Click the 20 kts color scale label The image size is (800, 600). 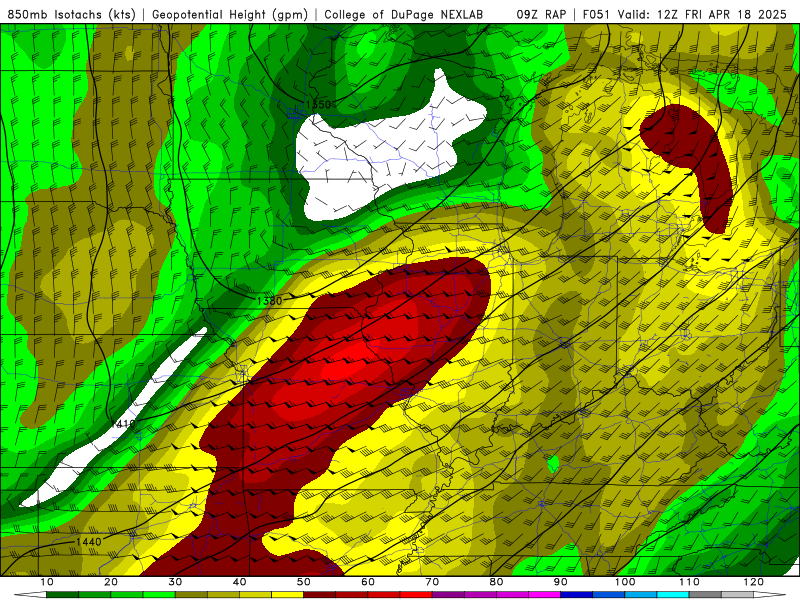[111, 582]
